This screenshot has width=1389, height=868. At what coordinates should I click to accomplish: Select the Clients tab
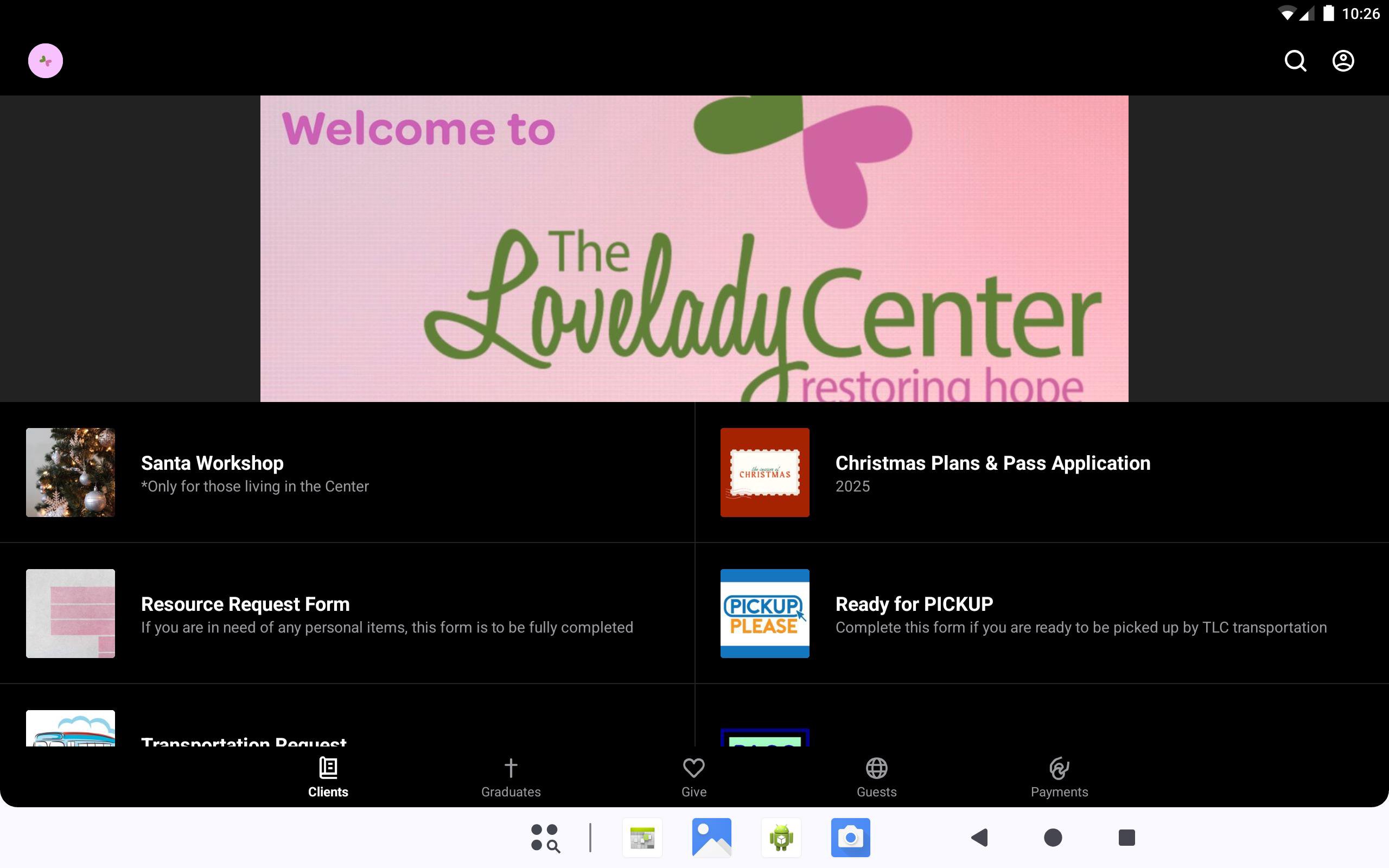tap(328, 777)
